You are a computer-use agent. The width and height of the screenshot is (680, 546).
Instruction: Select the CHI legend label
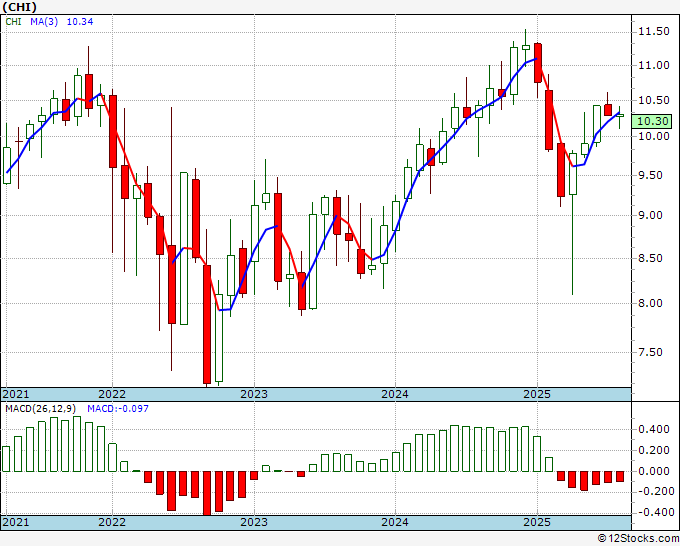(x=13, y=22)
